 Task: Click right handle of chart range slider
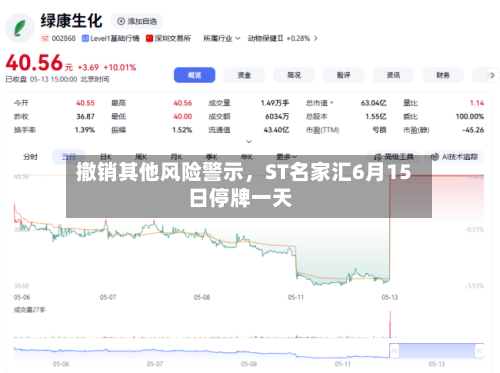(479, 351)
